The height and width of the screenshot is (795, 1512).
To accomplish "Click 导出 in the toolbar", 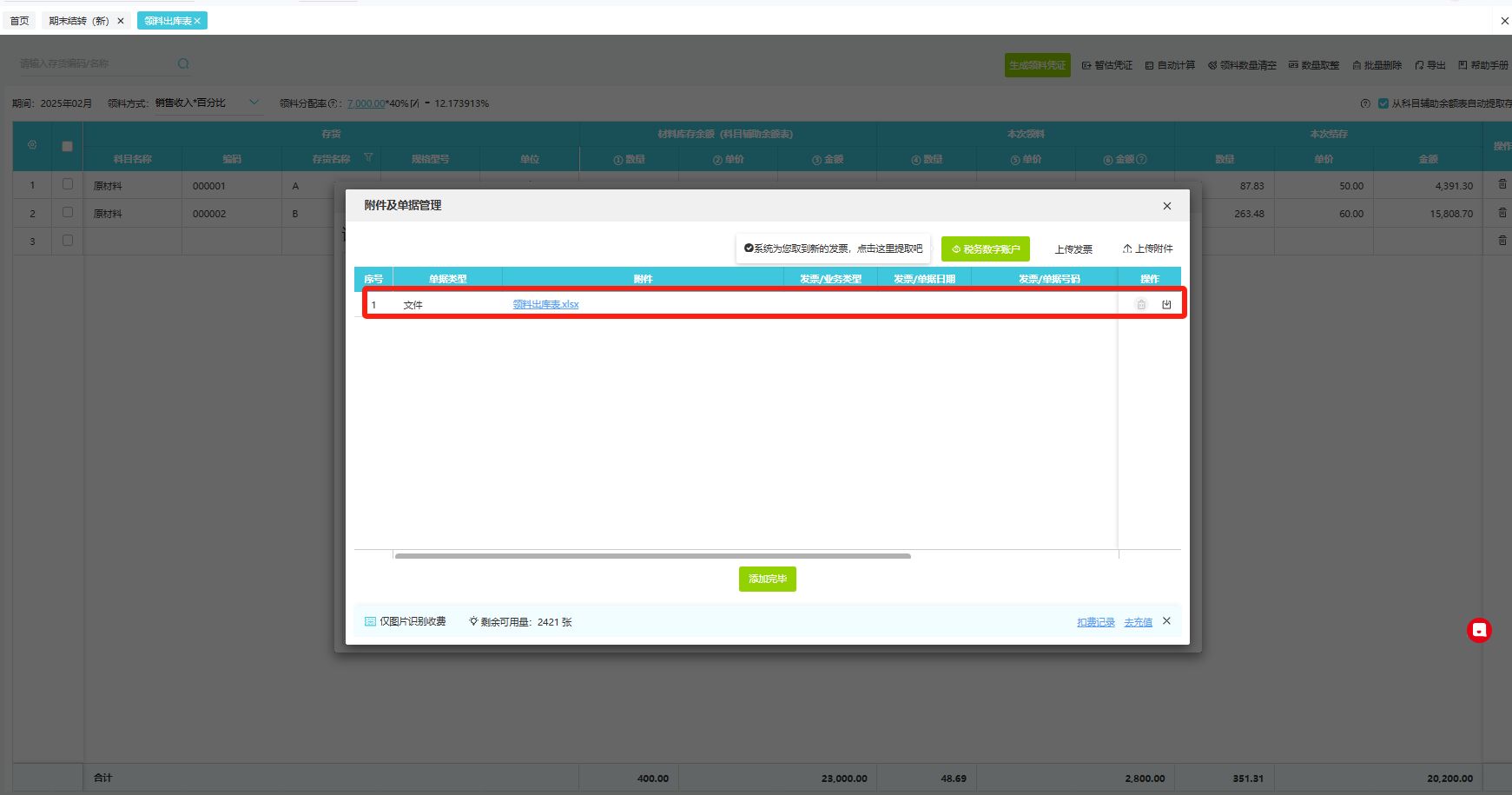I will (x=1429, y=65).
